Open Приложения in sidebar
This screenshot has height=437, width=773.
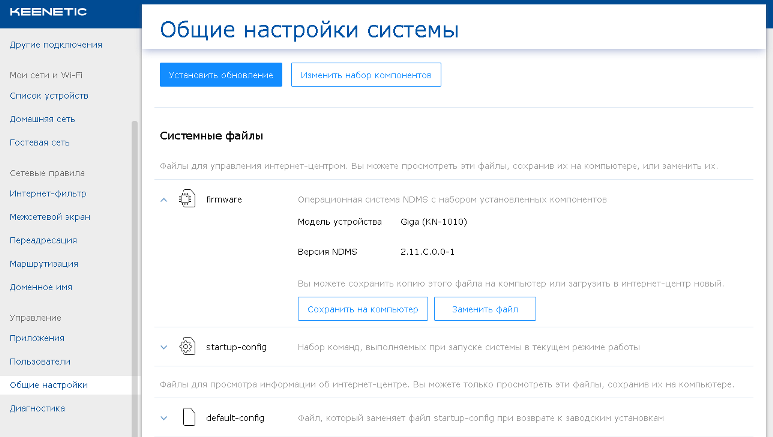37,338
